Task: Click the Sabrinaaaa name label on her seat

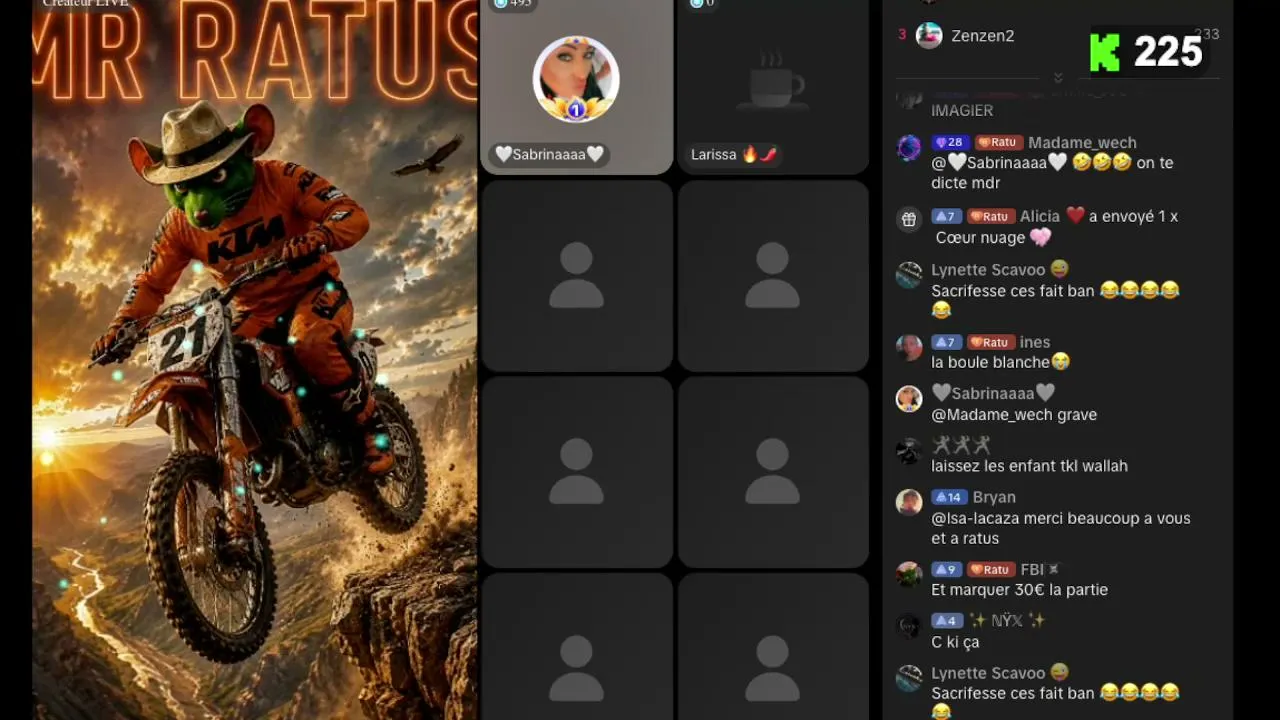Action: pos(550,155)
